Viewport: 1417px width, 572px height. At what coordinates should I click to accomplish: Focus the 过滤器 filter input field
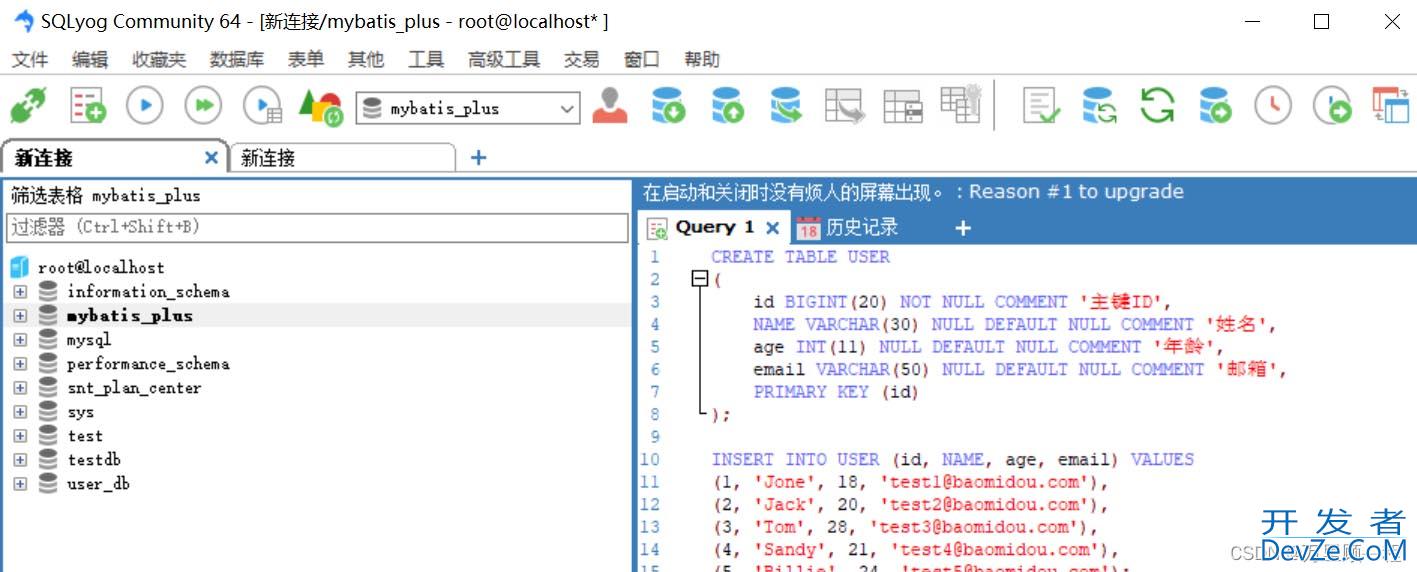(317, 227)
